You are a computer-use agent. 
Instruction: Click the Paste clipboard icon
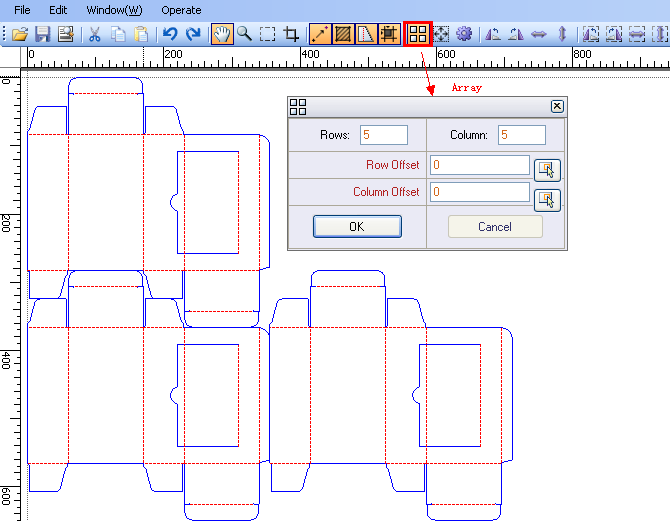coord(141,34)
